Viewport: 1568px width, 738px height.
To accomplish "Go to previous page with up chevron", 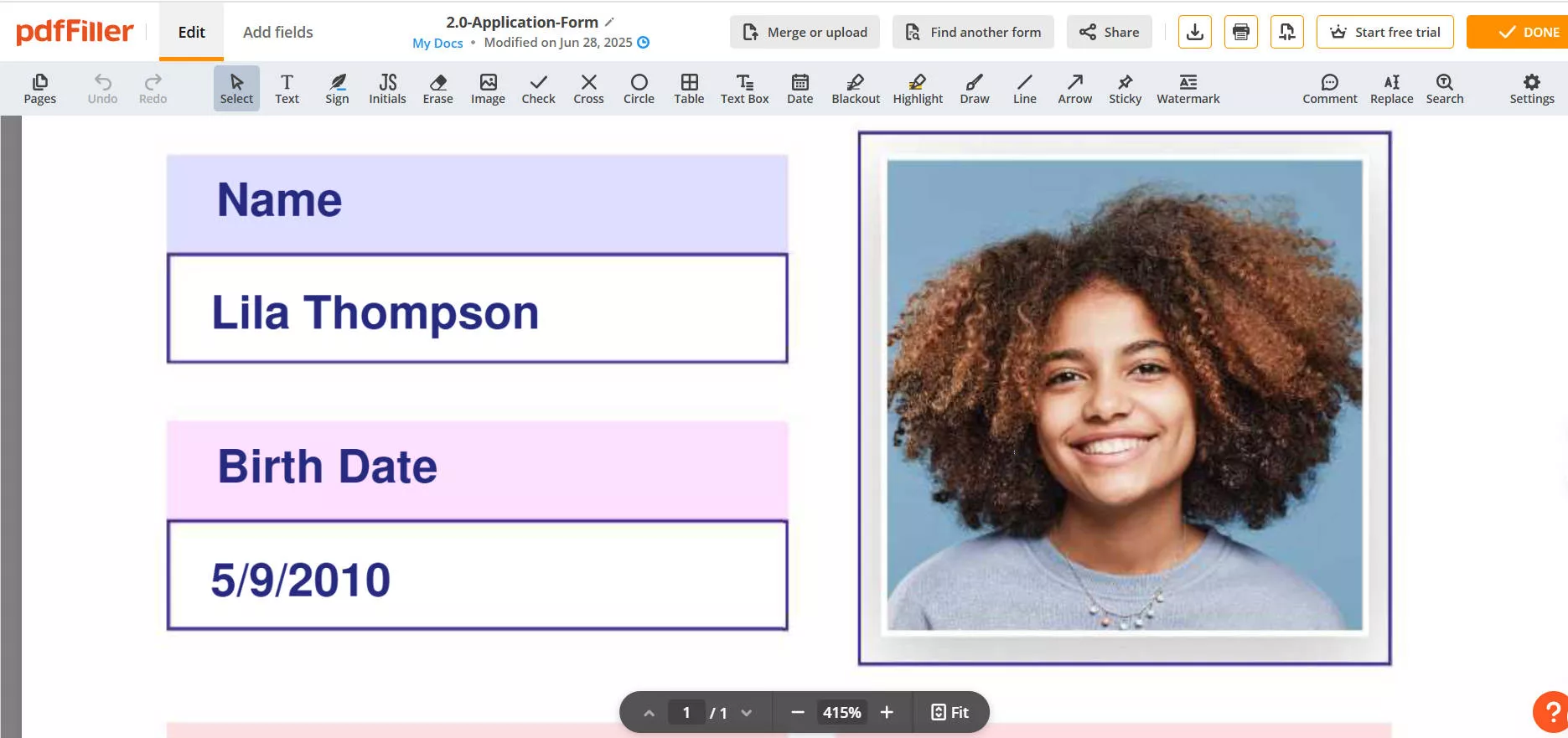I will 649,713.
